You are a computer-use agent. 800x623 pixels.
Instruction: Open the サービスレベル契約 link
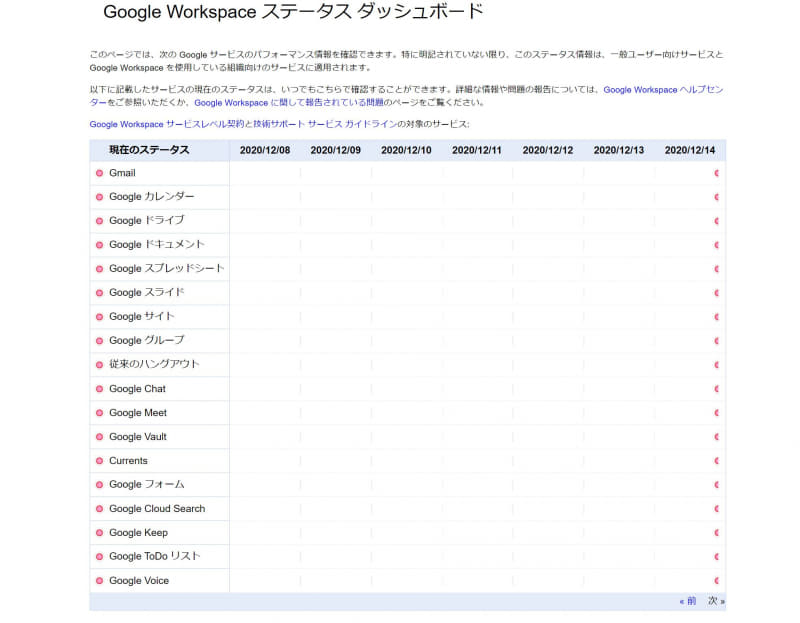point(165,124)
